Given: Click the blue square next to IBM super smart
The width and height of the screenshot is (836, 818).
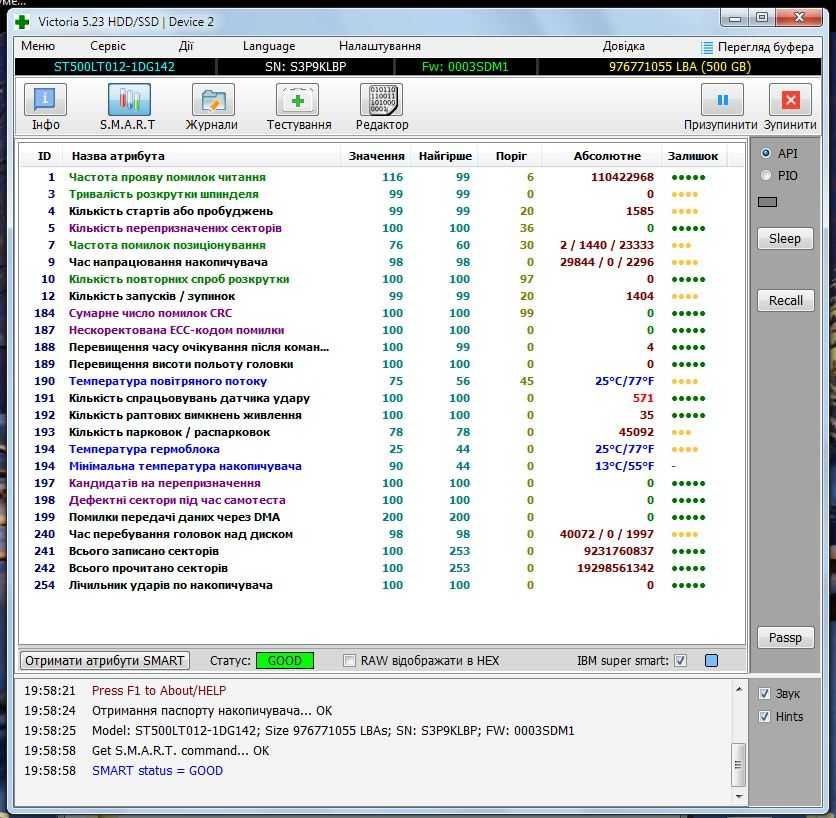Looking at the screenshot, I should (x=711, y=661).
